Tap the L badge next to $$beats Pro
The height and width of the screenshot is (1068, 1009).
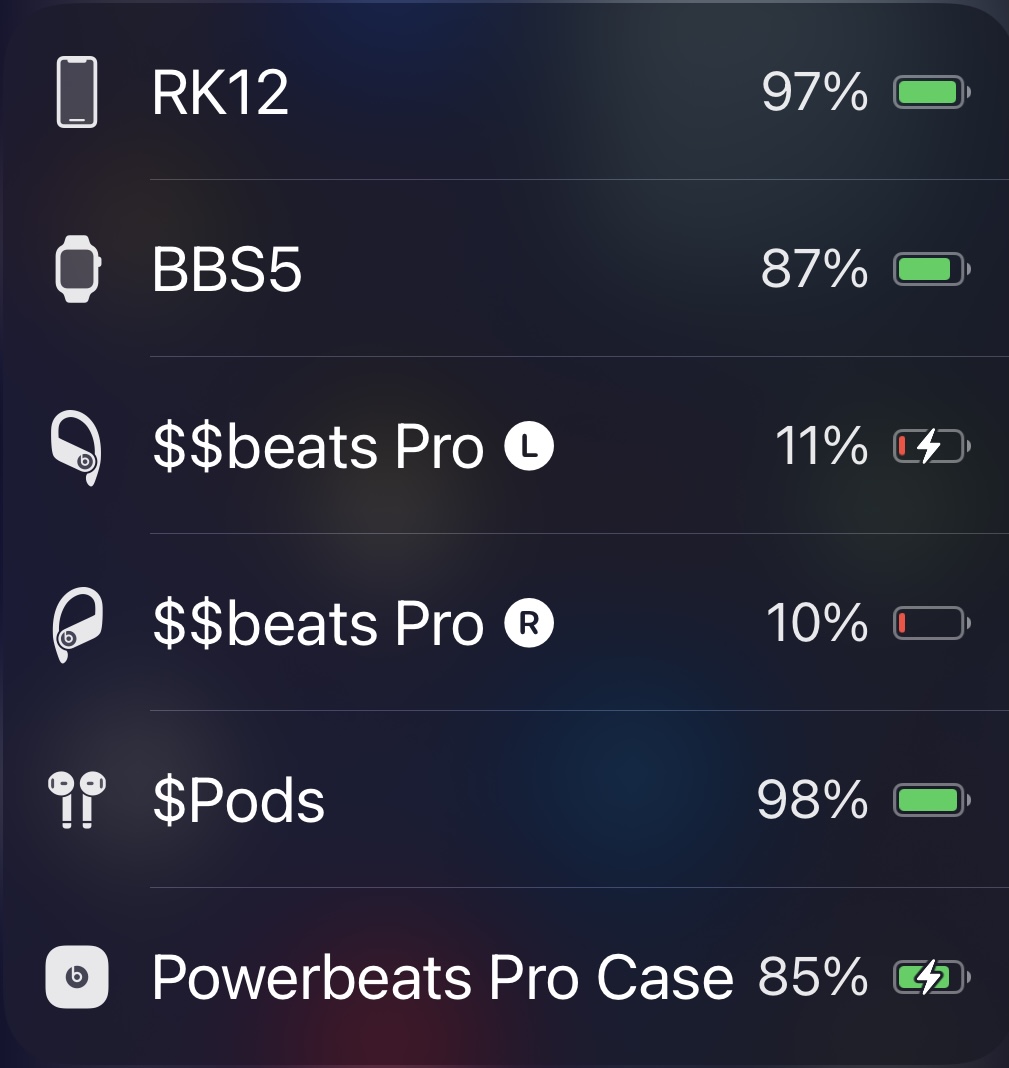[x=529, y=446]
